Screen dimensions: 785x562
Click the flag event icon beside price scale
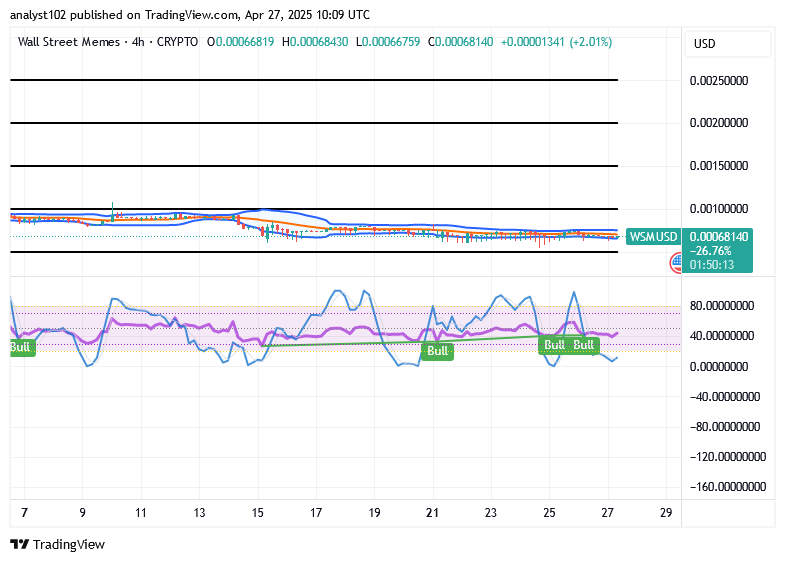pos(676,263)
